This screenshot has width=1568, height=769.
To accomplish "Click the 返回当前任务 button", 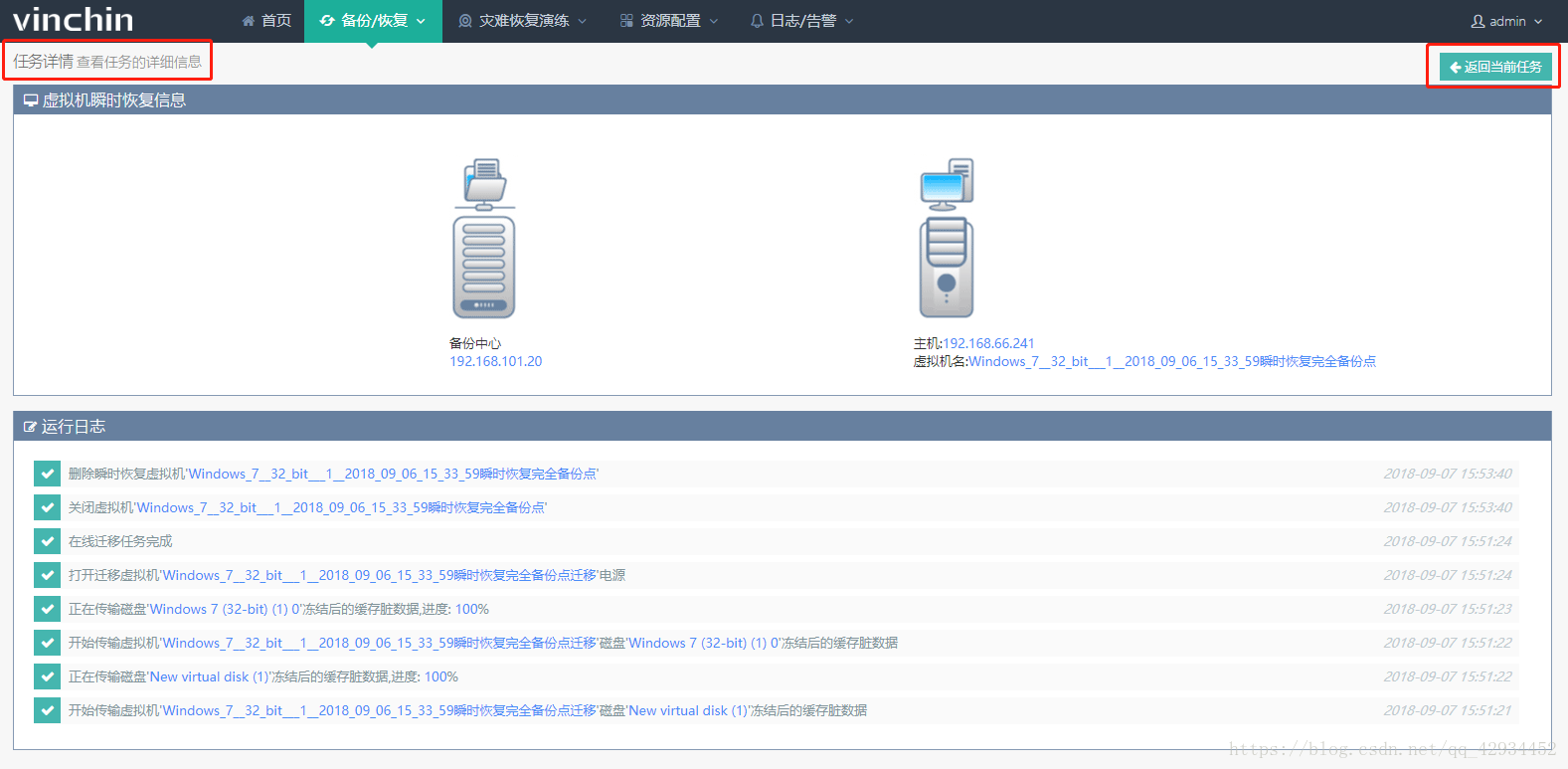I will (x=1495, y=67).
